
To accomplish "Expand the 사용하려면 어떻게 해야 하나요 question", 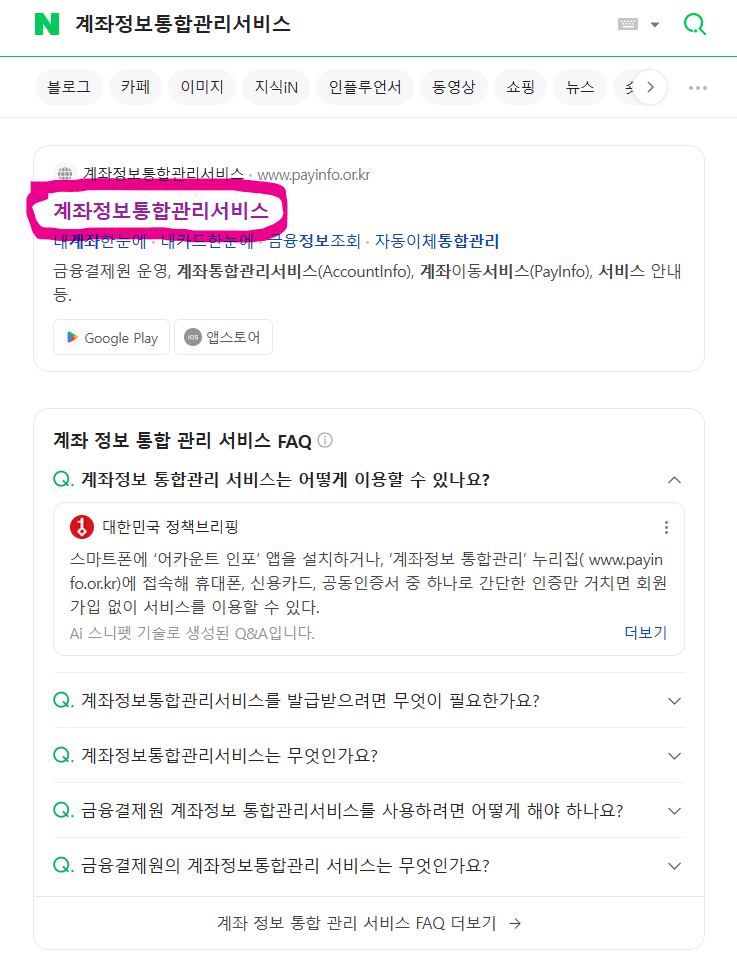I will tap(369, 810).
